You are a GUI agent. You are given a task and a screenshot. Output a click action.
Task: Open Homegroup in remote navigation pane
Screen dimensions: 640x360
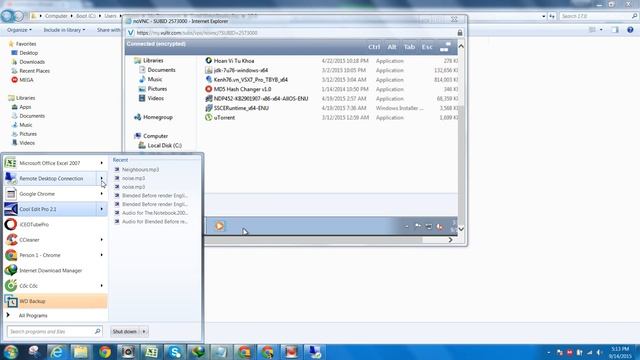point(158,117)
